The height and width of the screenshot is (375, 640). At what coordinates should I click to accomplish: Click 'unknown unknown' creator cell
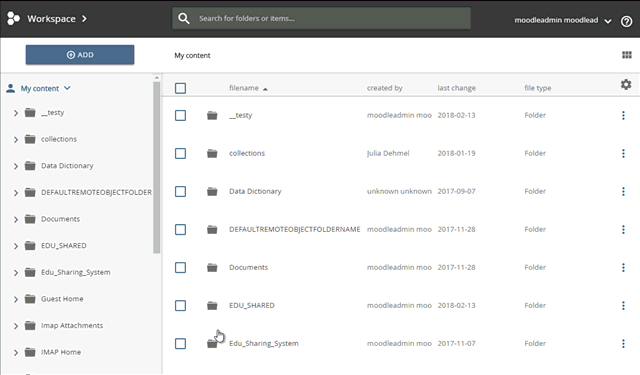(399, 191)
